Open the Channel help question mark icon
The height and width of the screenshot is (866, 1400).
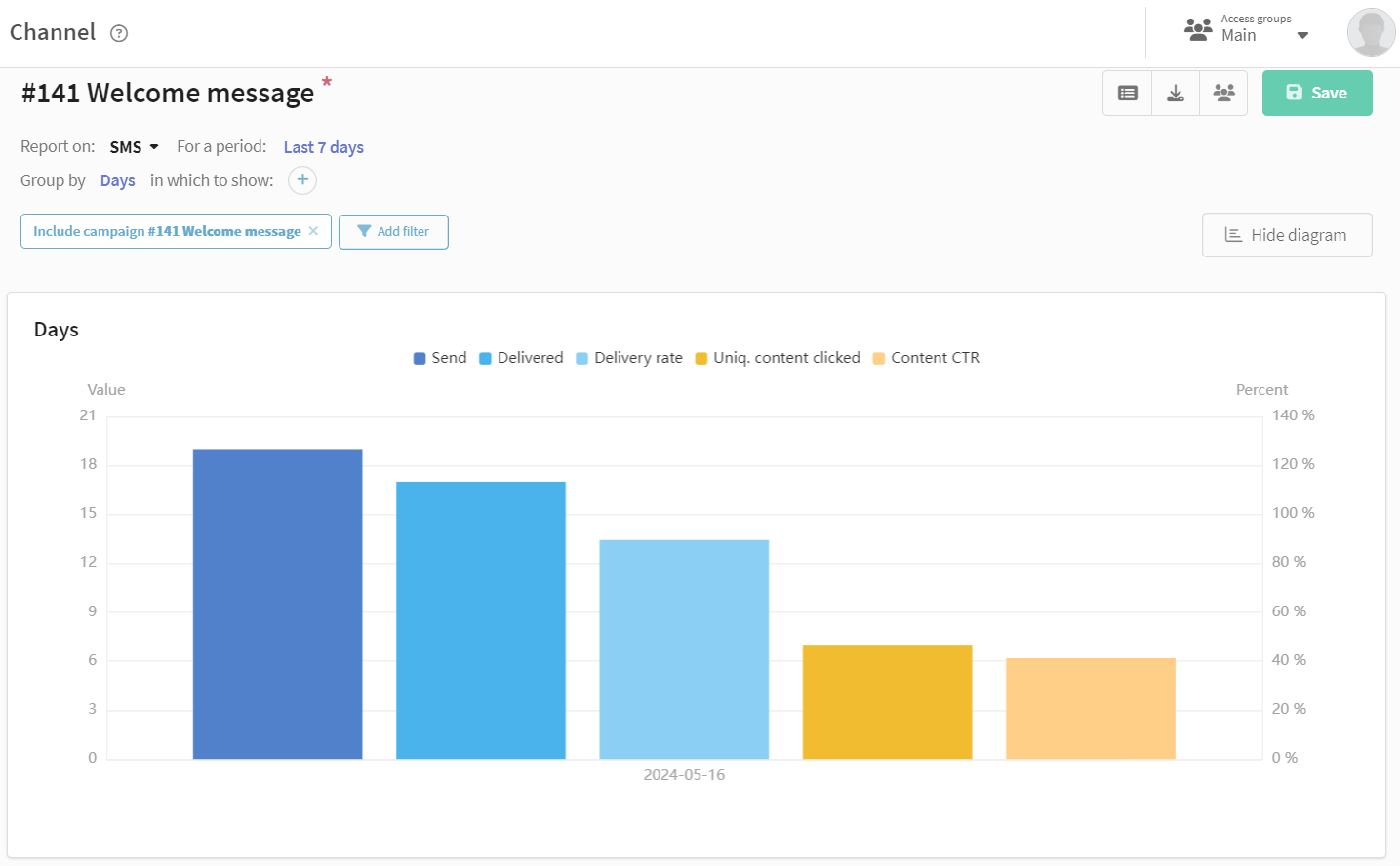119,33
